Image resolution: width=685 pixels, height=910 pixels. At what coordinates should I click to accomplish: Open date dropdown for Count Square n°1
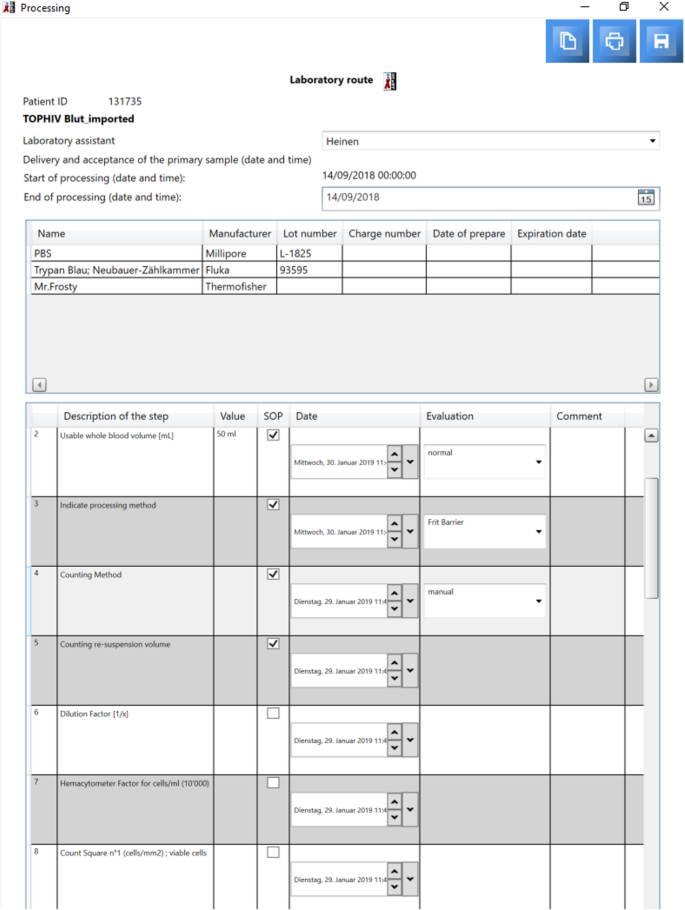tap(410, 880)
